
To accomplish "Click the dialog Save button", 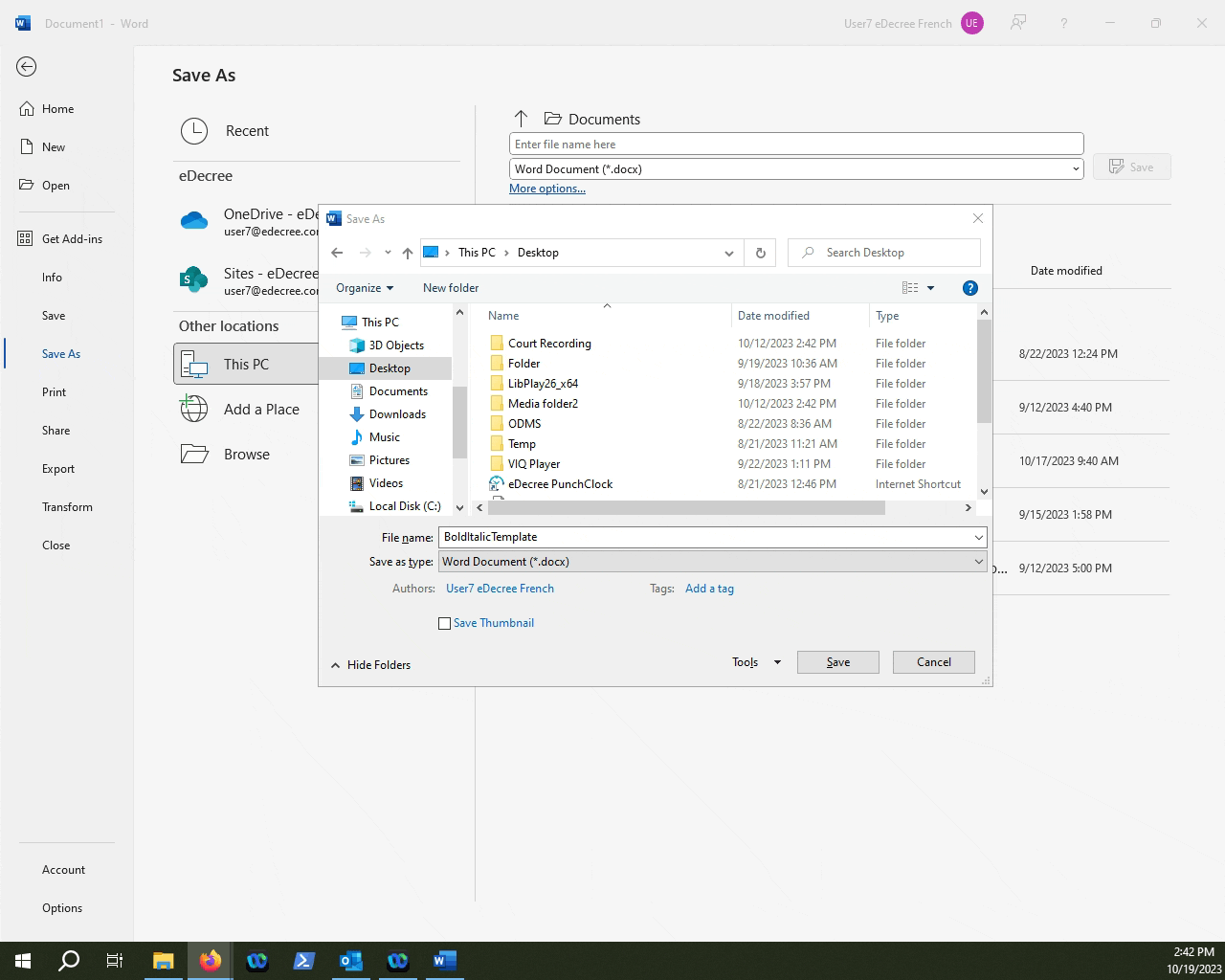I will (838, 662).
